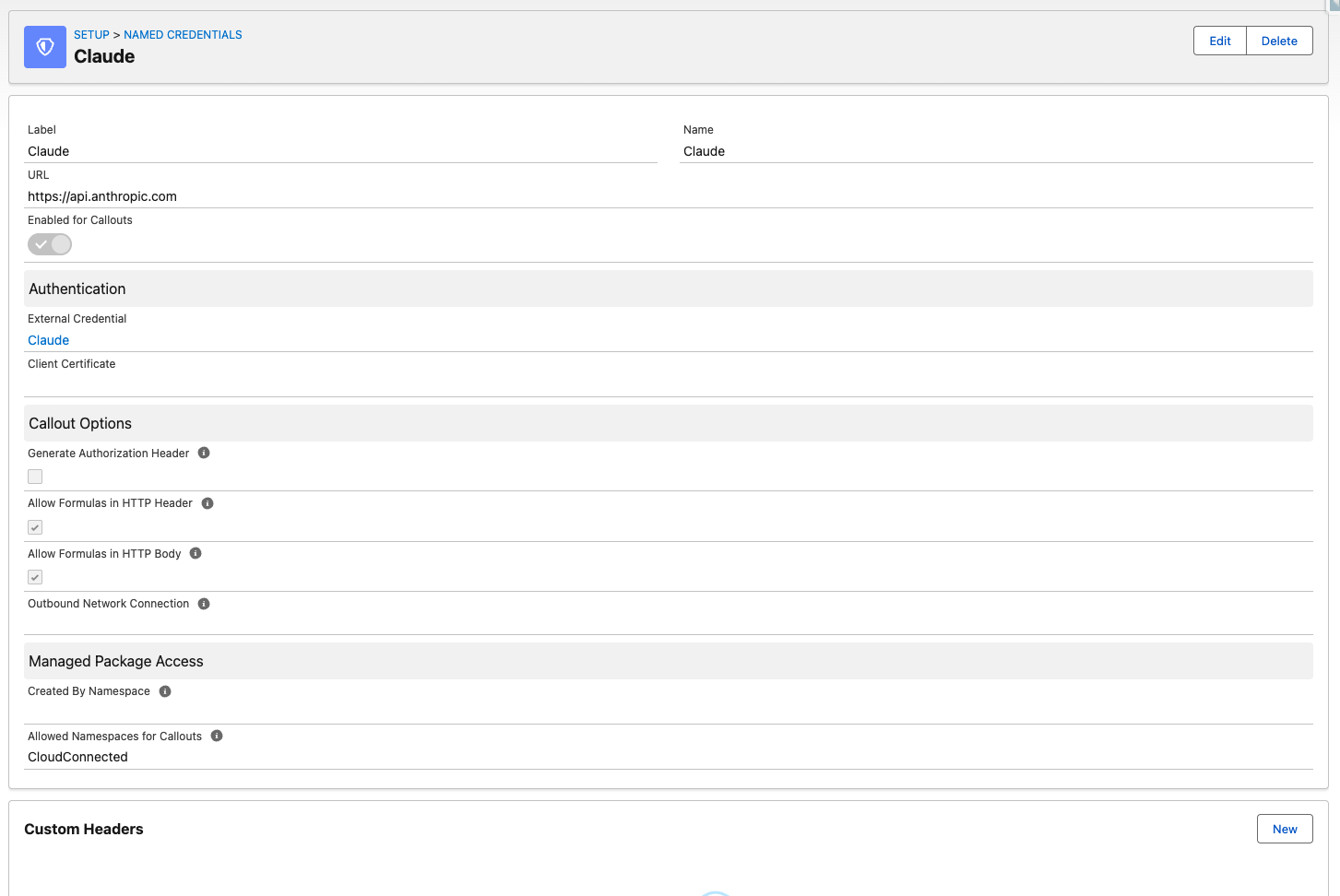
Task: Show info for Outbound Network Connection
Action: pyautogui.click(x=204, y=604)
